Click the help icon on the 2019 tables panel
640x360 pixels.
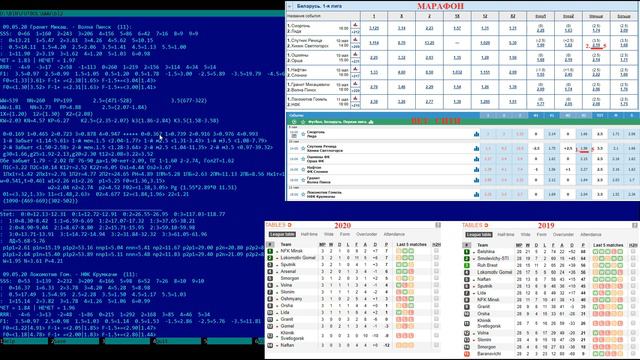point(635,225)
